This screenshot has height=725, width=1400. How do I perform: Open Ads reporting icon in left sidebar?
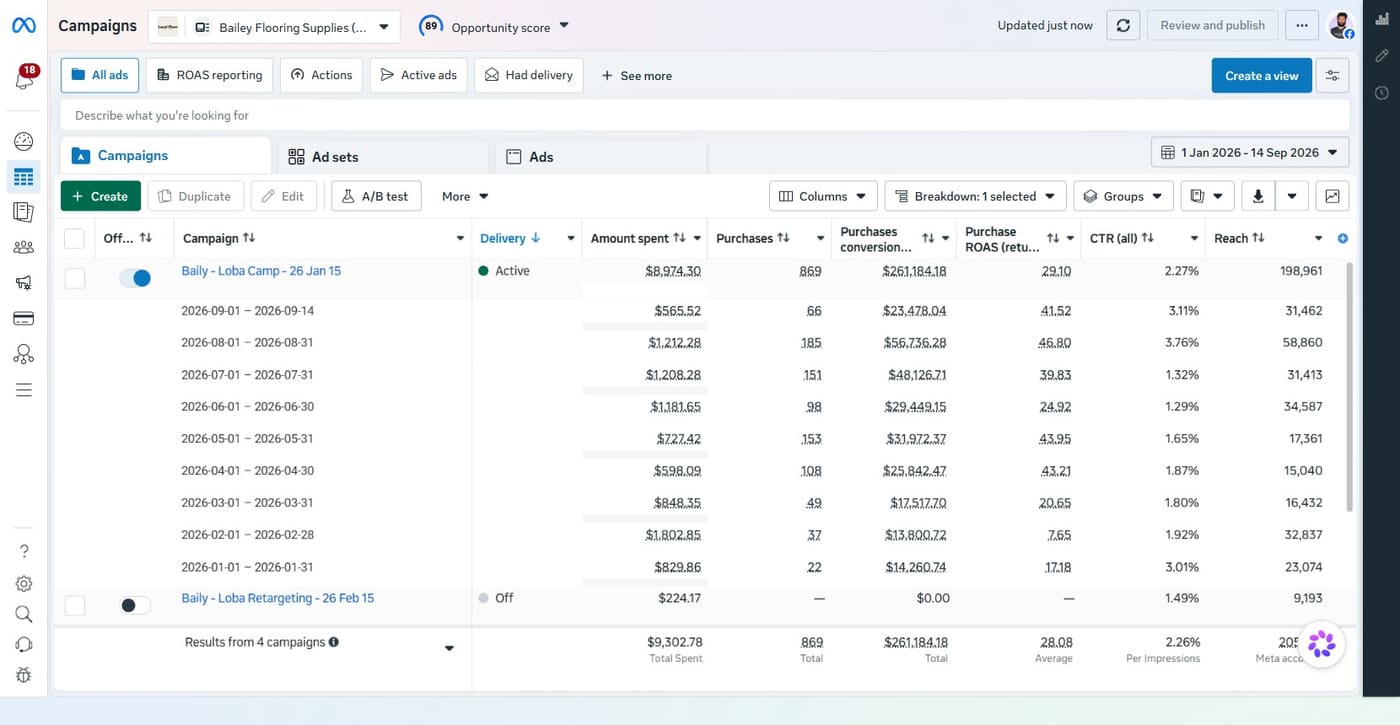pos(24,212)
